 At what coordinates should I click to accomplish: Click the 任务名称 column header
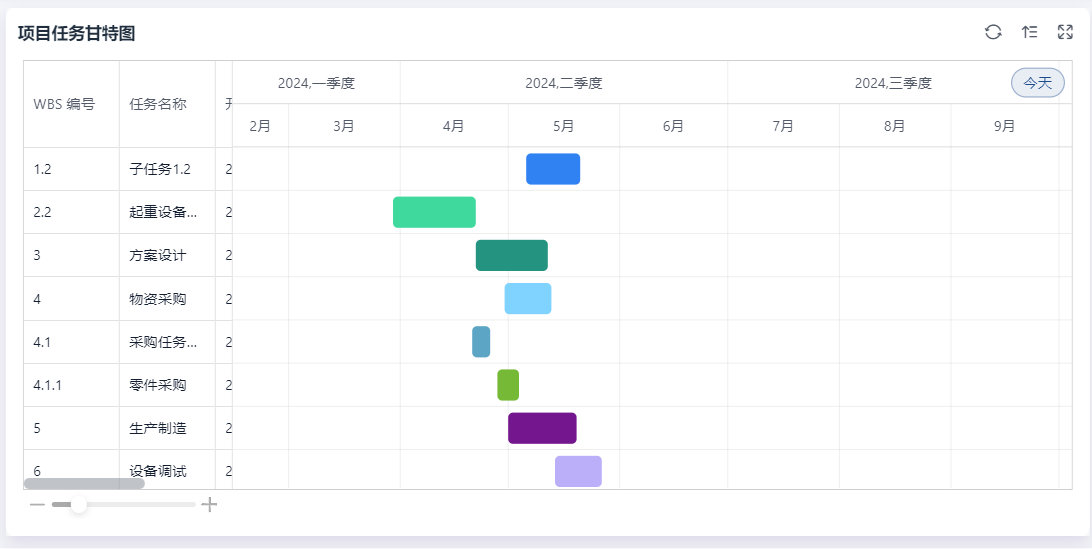tap(158, 104)
